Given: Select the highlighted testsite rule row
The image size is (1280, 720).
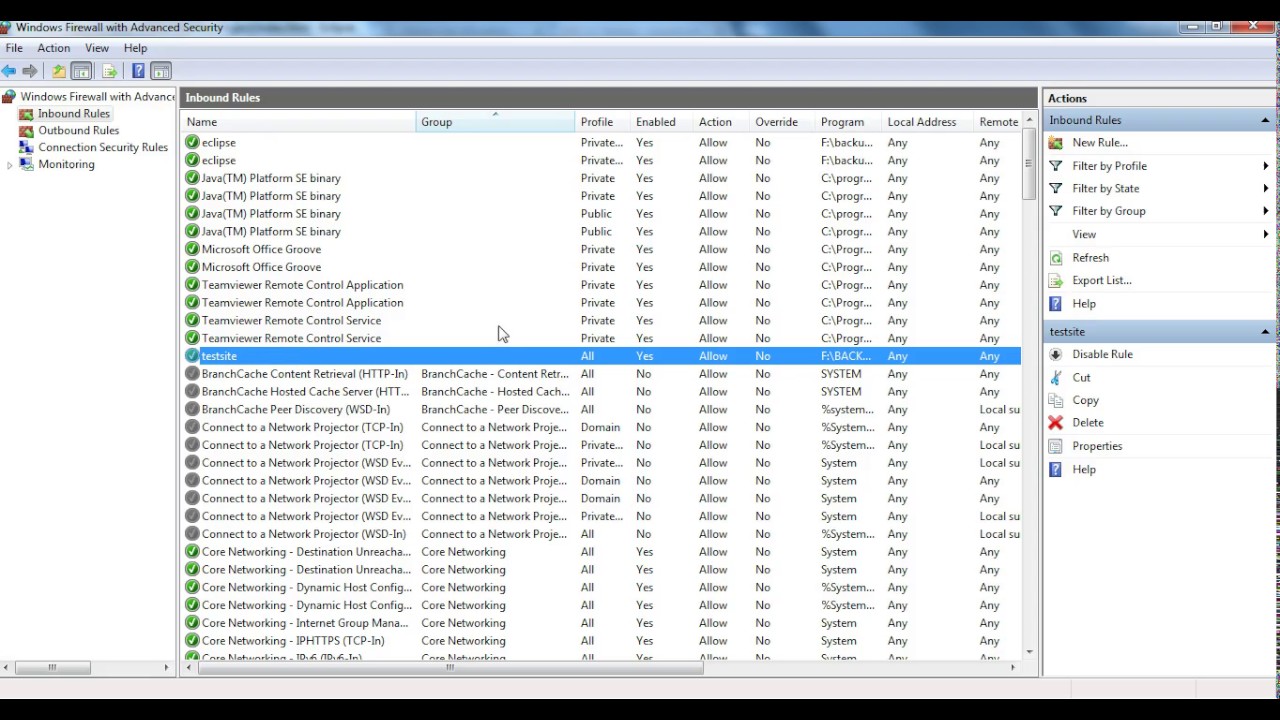Looking at the screenshot, I should tap(601, 356).
